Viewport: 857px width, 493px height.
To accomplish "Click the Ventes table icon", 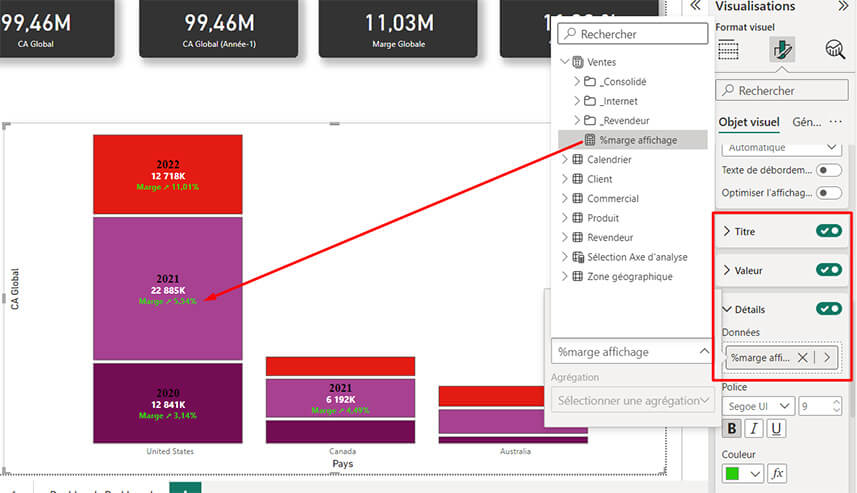I will click(x=578, y=62).
